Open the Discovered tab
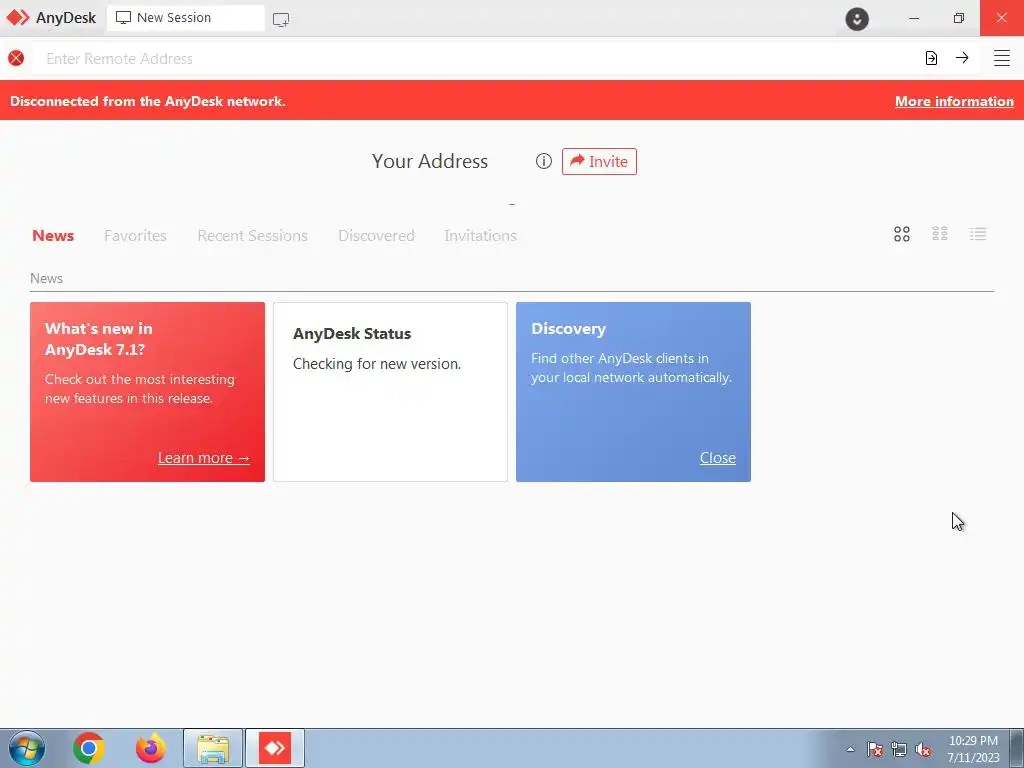This screenshot has height=768, width=1024. [376, 236]
